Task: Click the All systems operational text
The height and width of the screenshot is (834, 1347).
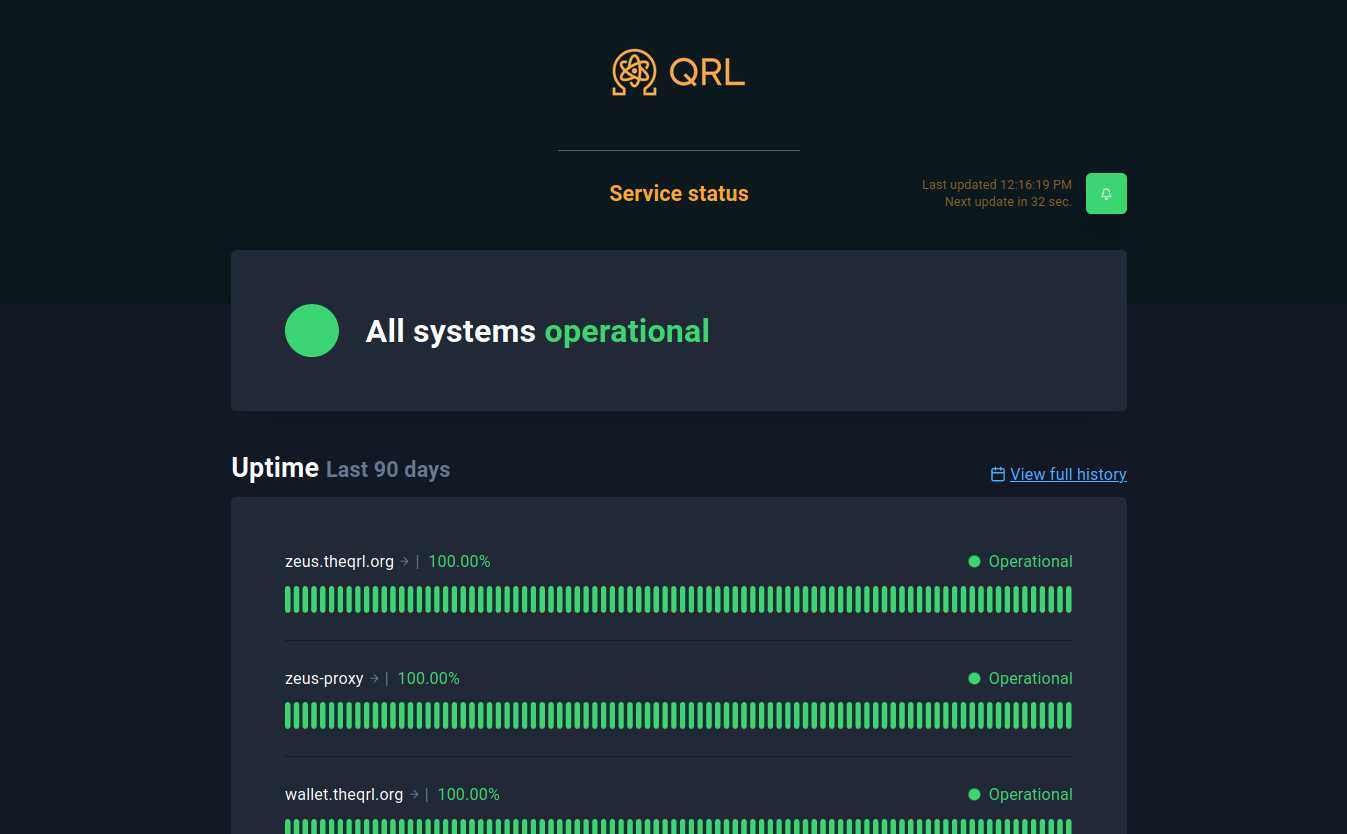Action: click(x=538, y=331)
